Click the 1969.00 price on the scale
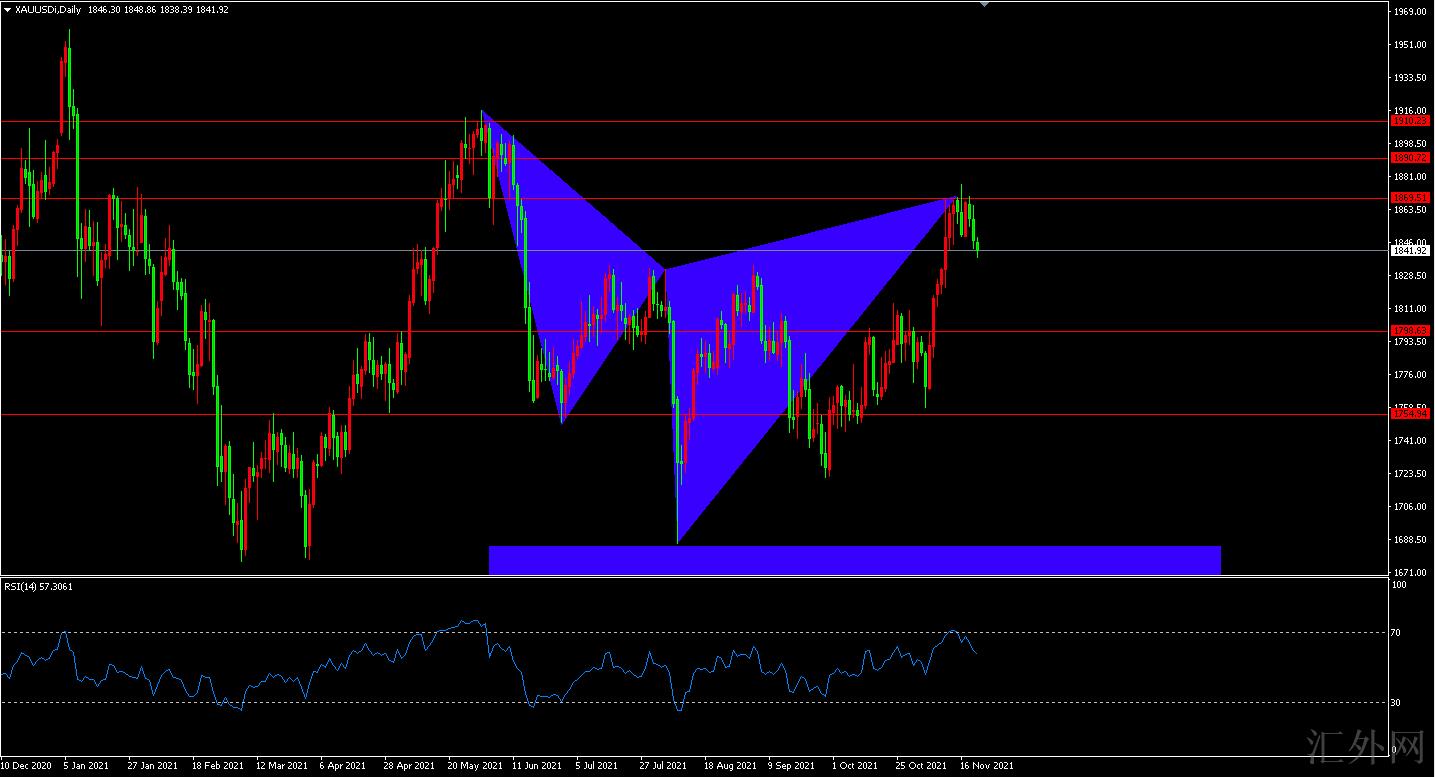Viewport: 1435px width, 777px height. pos(1410,12)
